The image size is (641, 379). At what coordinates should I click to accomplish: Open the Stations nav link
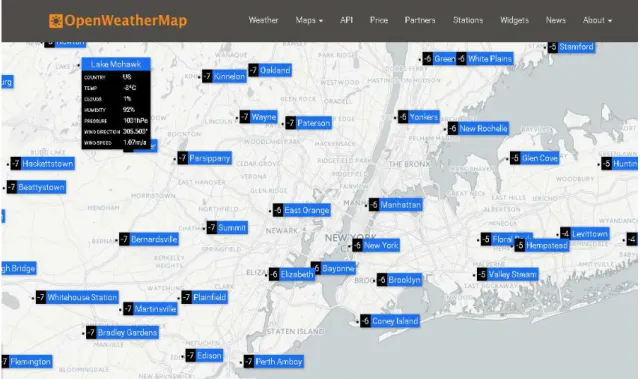tap(468, 20)
